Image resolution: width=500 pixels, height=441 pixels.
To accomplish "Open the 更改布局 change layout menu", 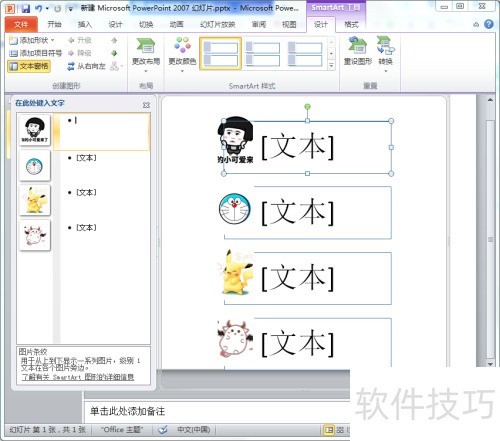I will tap(146, 55).
